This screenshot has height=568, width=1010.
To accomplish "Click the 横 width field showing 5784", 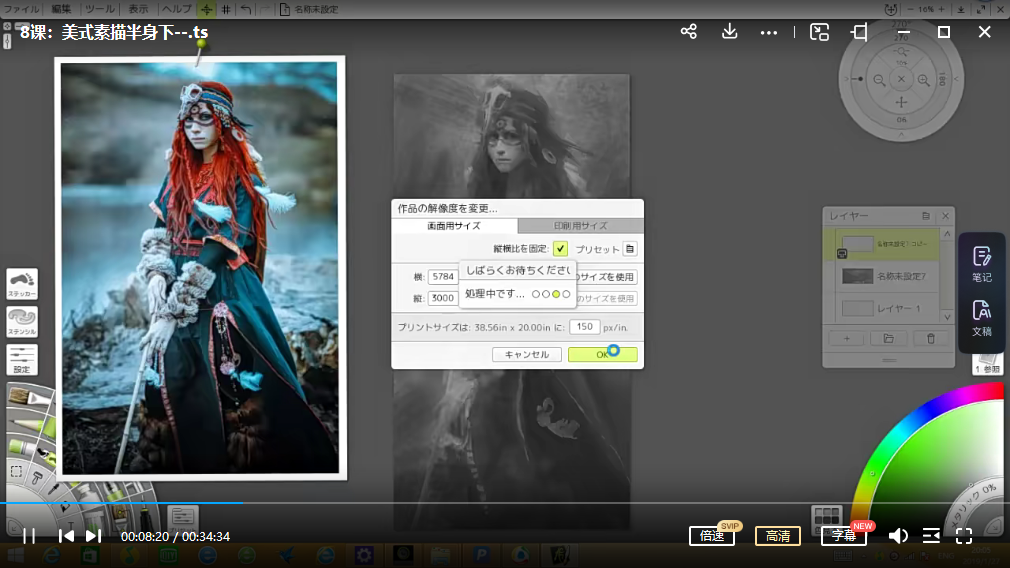I will [x=443, y=276].
